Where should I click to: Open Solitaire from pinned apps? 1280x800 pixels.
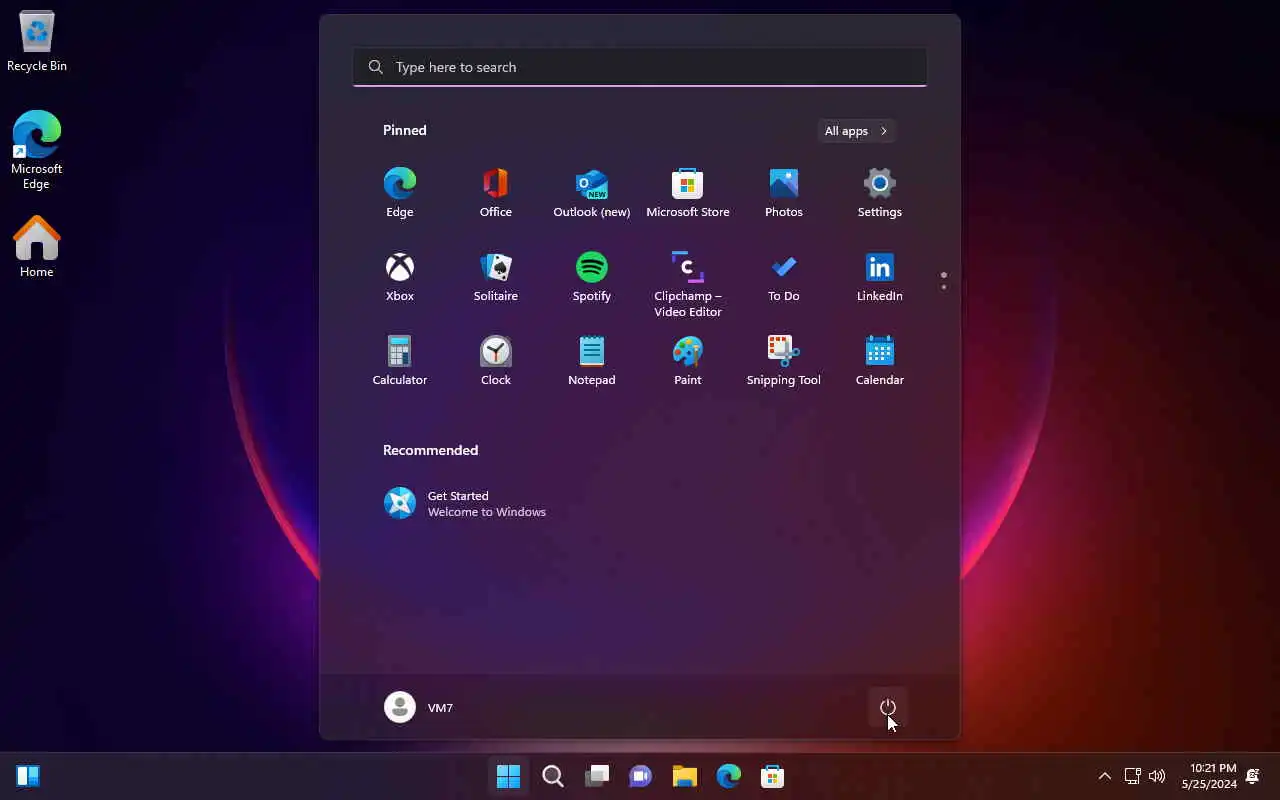(x=495, y=277)
